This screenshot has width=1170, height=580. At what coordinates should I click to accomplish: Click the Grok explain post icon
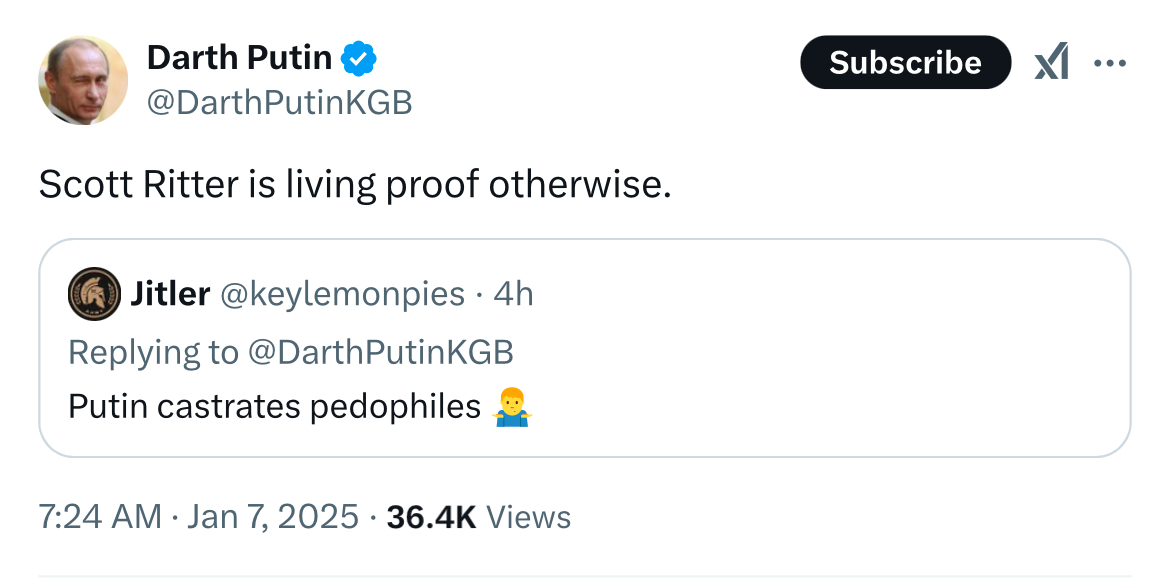(x=1051, y=62)
